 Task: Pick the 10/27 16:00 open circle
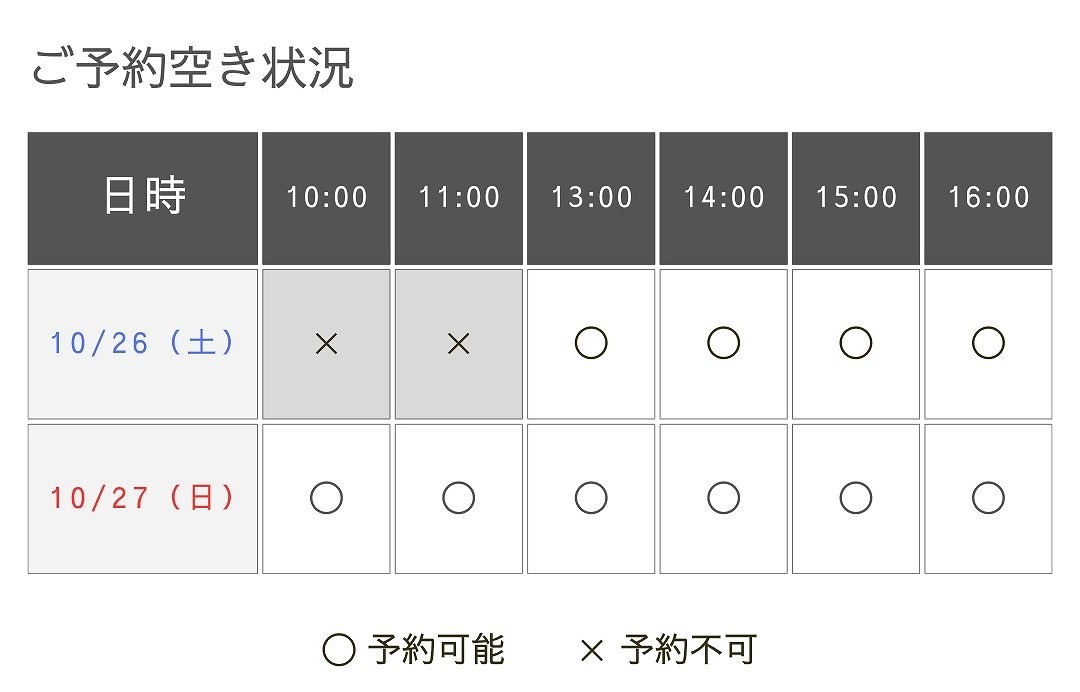pyautogui.click(x=988, y=498)
